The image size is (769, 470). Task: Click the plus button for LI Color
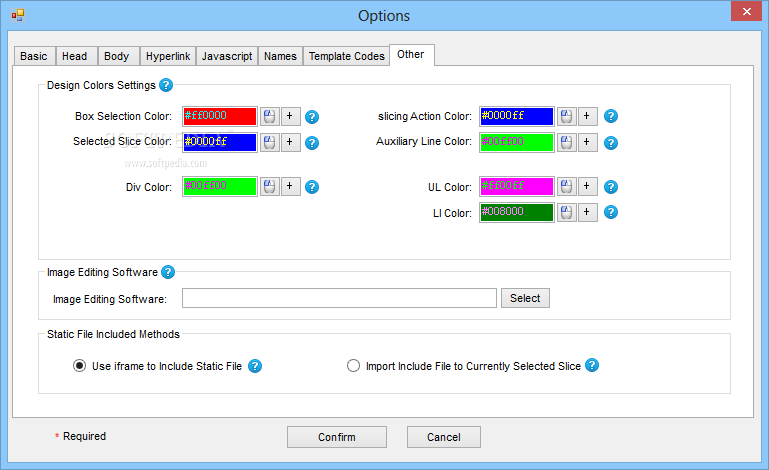point(588,212)
